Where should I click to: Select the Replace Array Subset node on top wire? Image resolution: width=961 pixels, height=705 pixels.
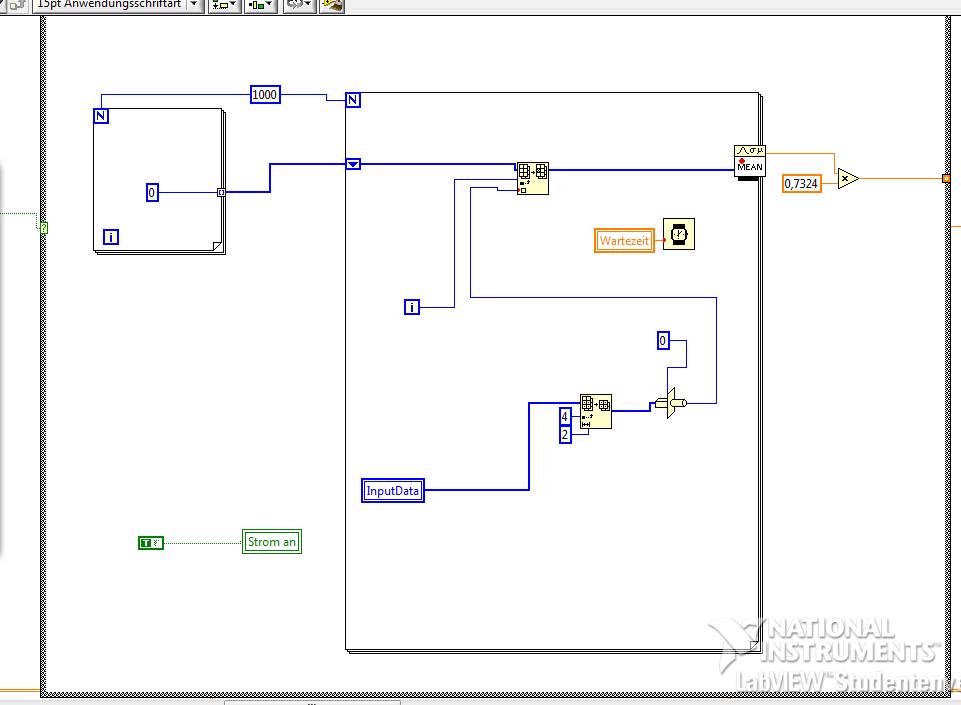[x=533, y=178]
